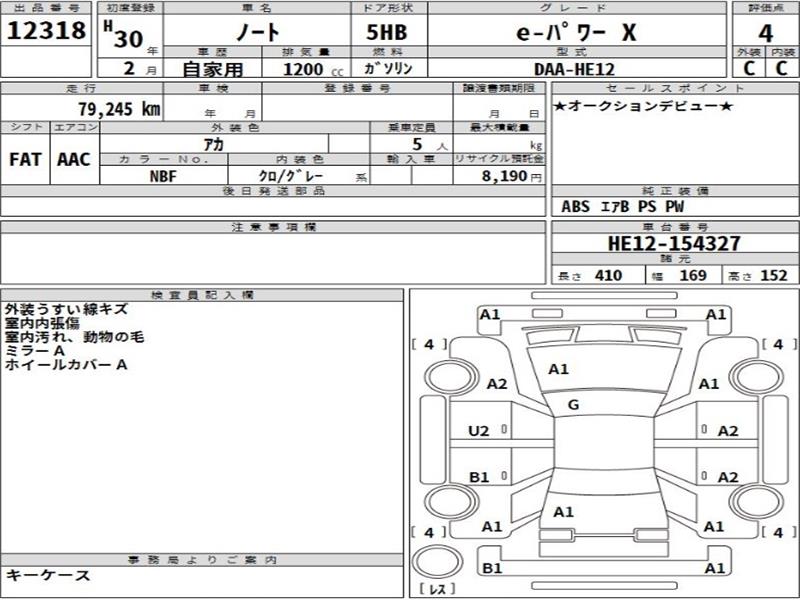Image resolution: width=800 pixels, height=600 pixels.
Task: Click the interior color クロ/グレー
Action: [291, 176]
